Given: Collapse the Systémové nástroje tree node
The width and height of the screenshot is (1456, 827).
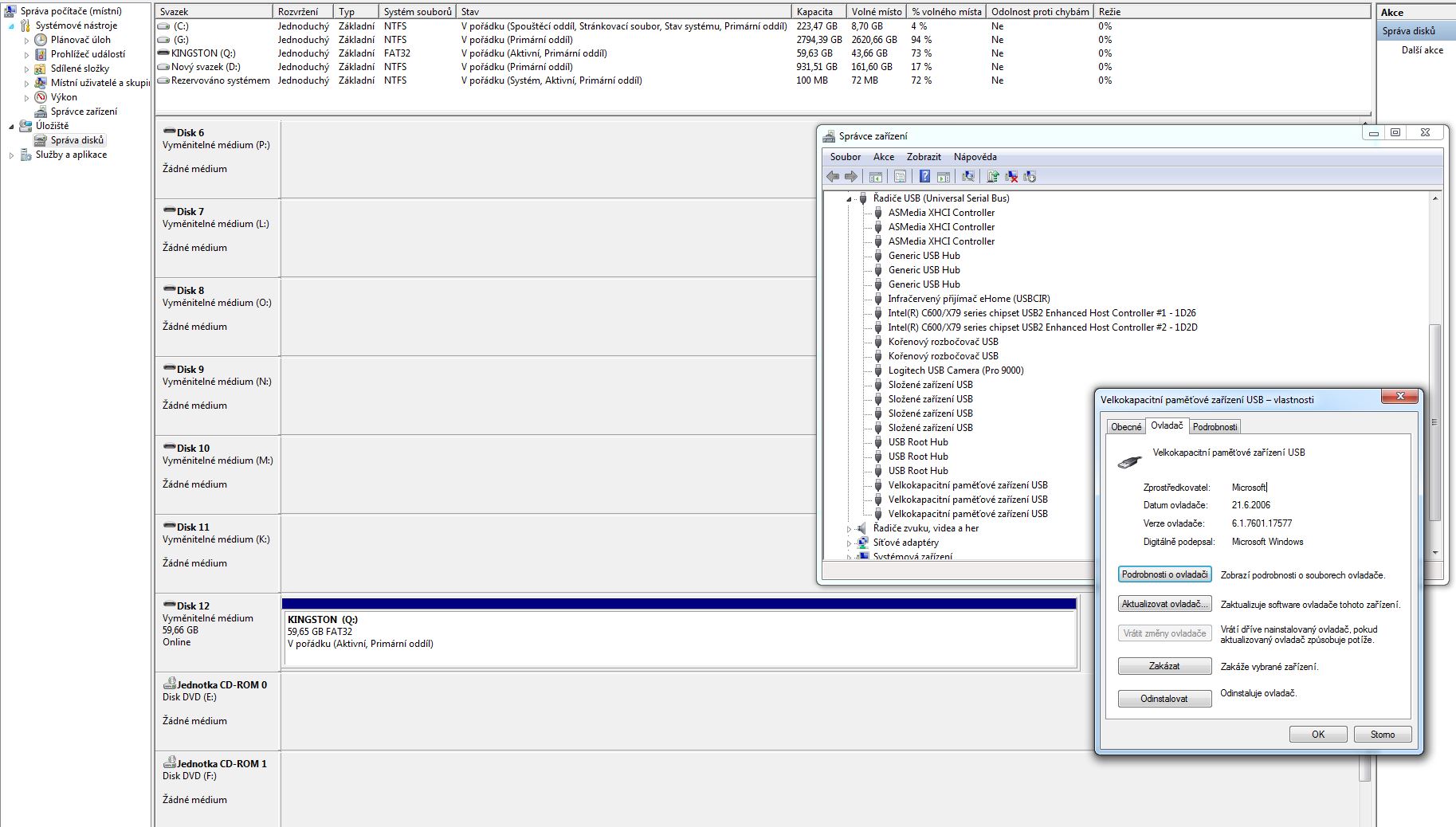Looking at the screenshot, I should [11, 26].
